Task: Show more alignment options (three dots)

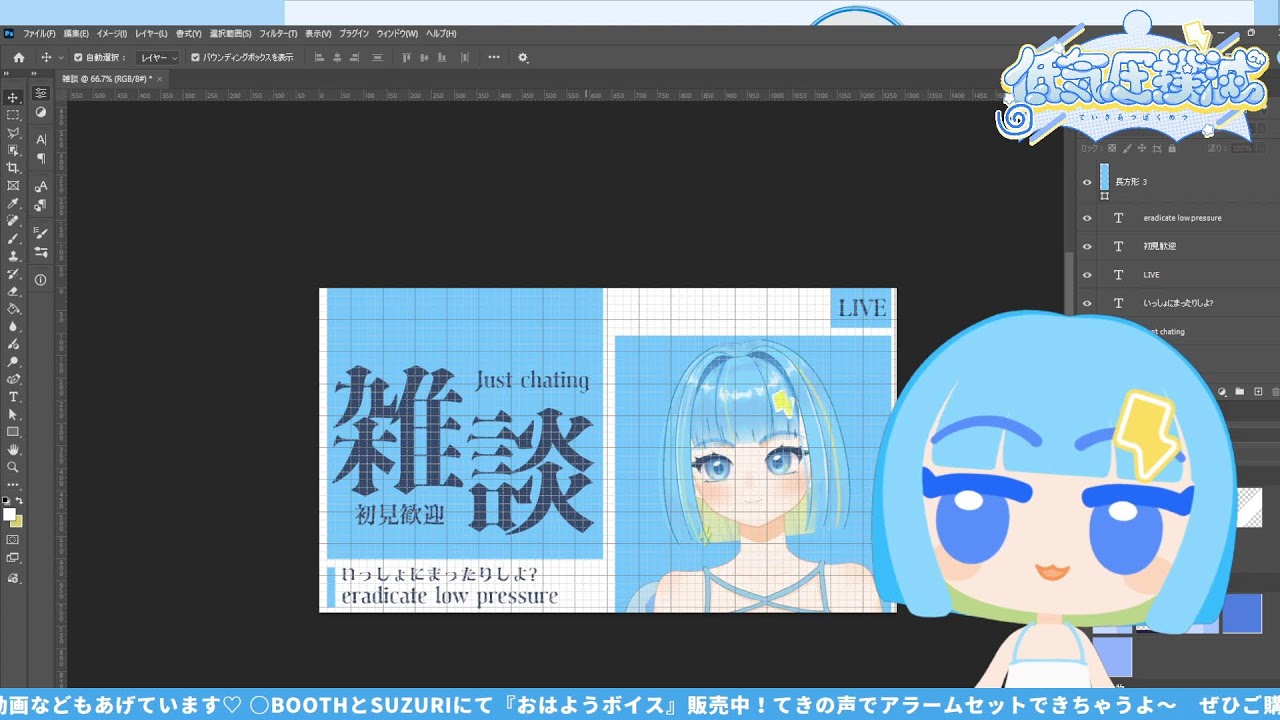Action: [494, 57]
